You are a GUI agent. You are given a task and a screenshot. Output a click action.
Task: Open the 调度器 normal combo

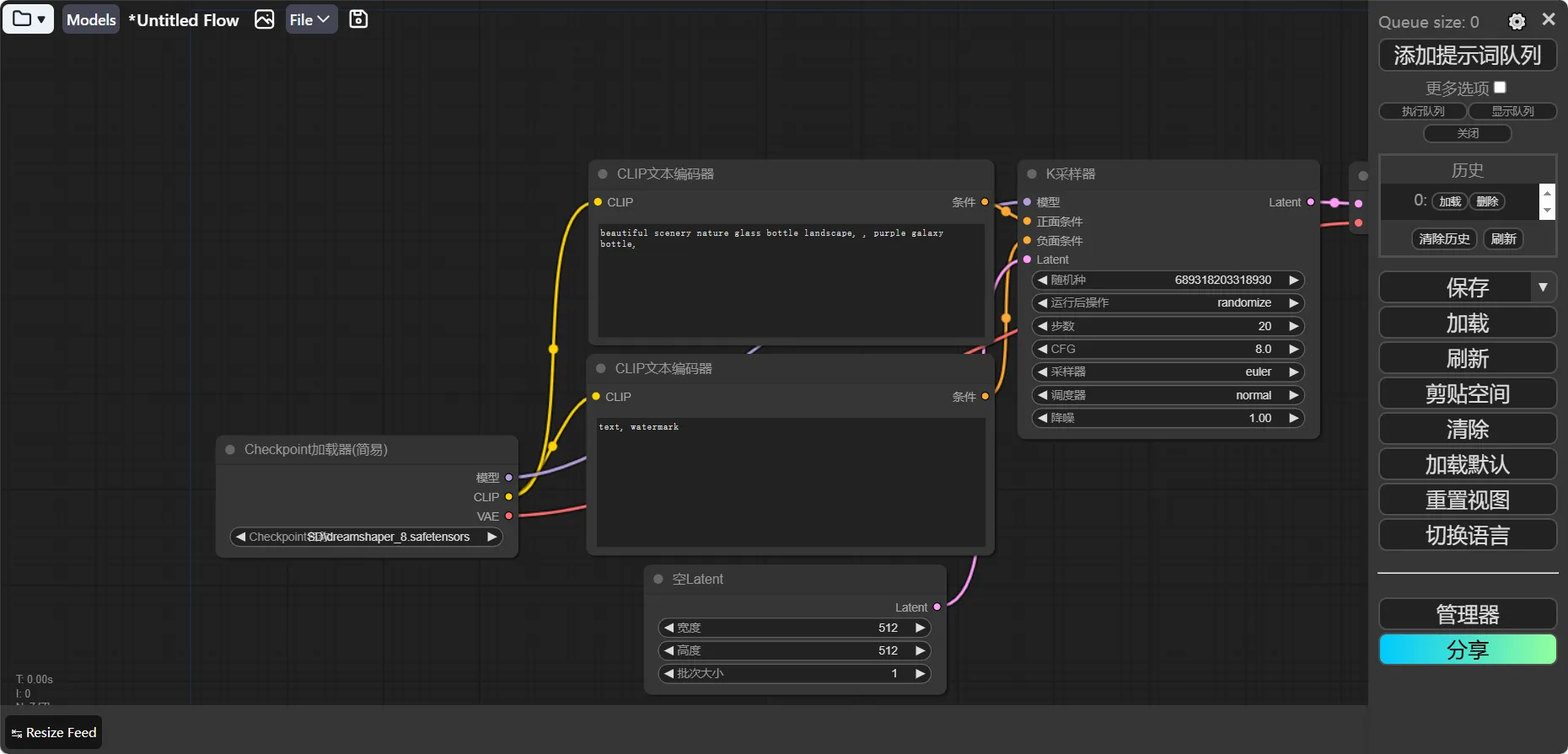[1168, 395]
